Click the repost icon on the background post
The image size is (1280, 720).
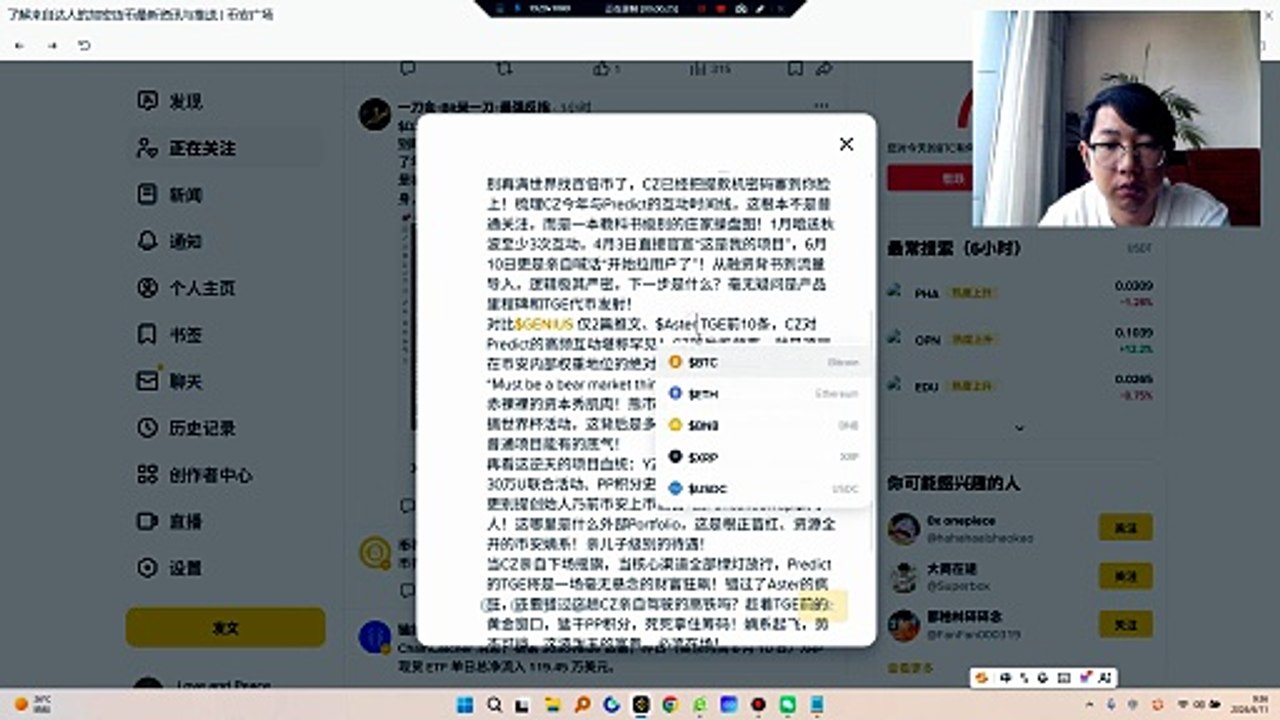pyautogui.click(x=505, y=68)
